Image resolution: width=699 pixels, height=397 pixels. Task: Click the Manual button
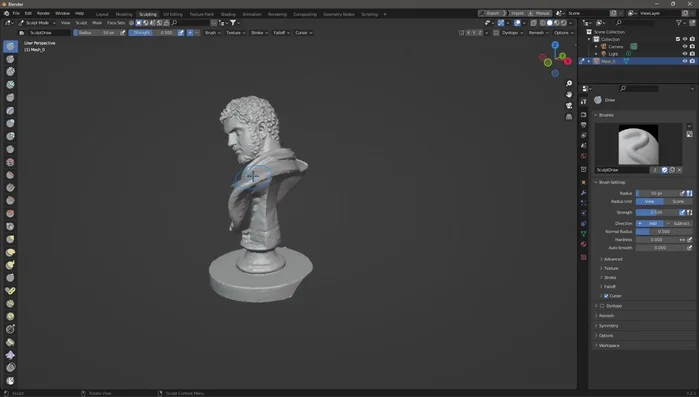point(540,13)
